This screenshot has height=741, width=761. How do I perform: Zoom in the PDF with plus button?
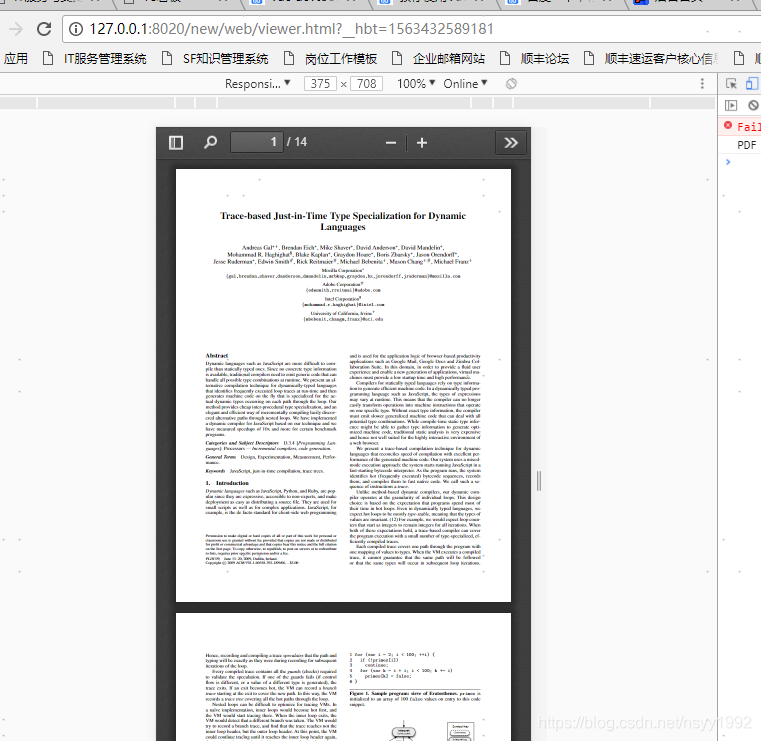(422, 143)
